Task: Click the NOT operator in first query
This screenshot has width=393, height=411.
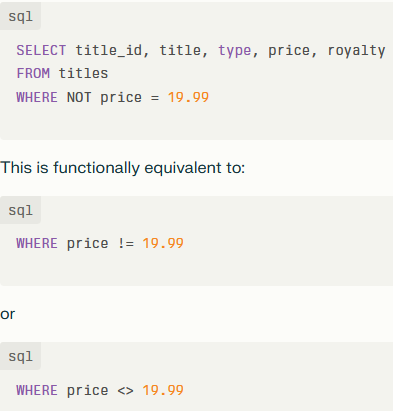Action: coord(79,97)
